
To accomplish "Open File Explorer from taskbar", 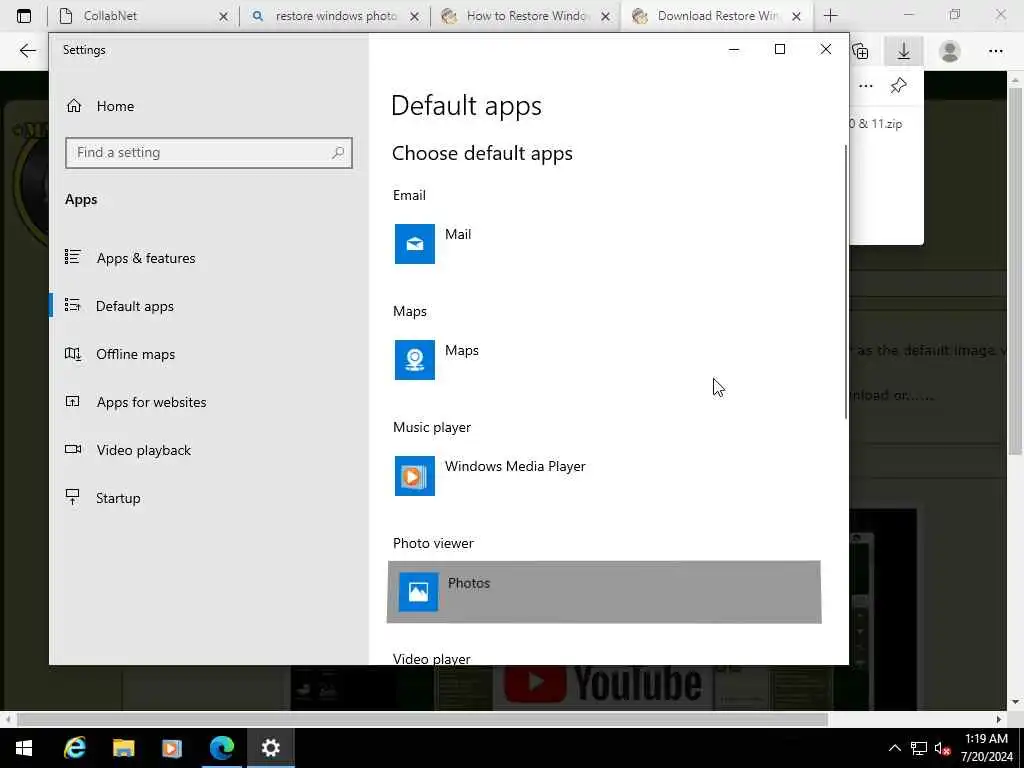I will click(x=123, y=748).
